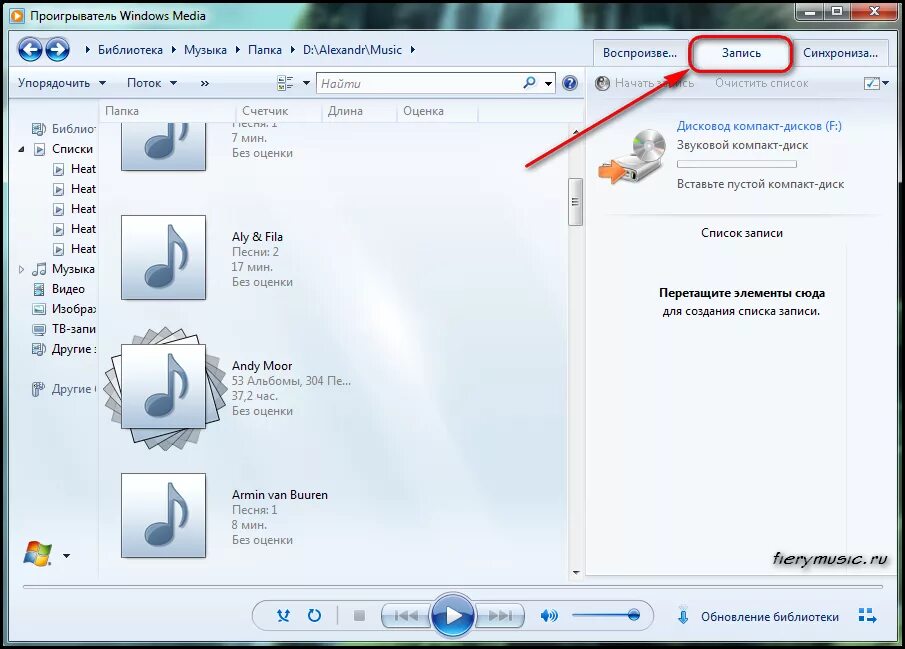The image size is (905, 649).
Task: Open the Help question mark icon
Action: point(570,83)
